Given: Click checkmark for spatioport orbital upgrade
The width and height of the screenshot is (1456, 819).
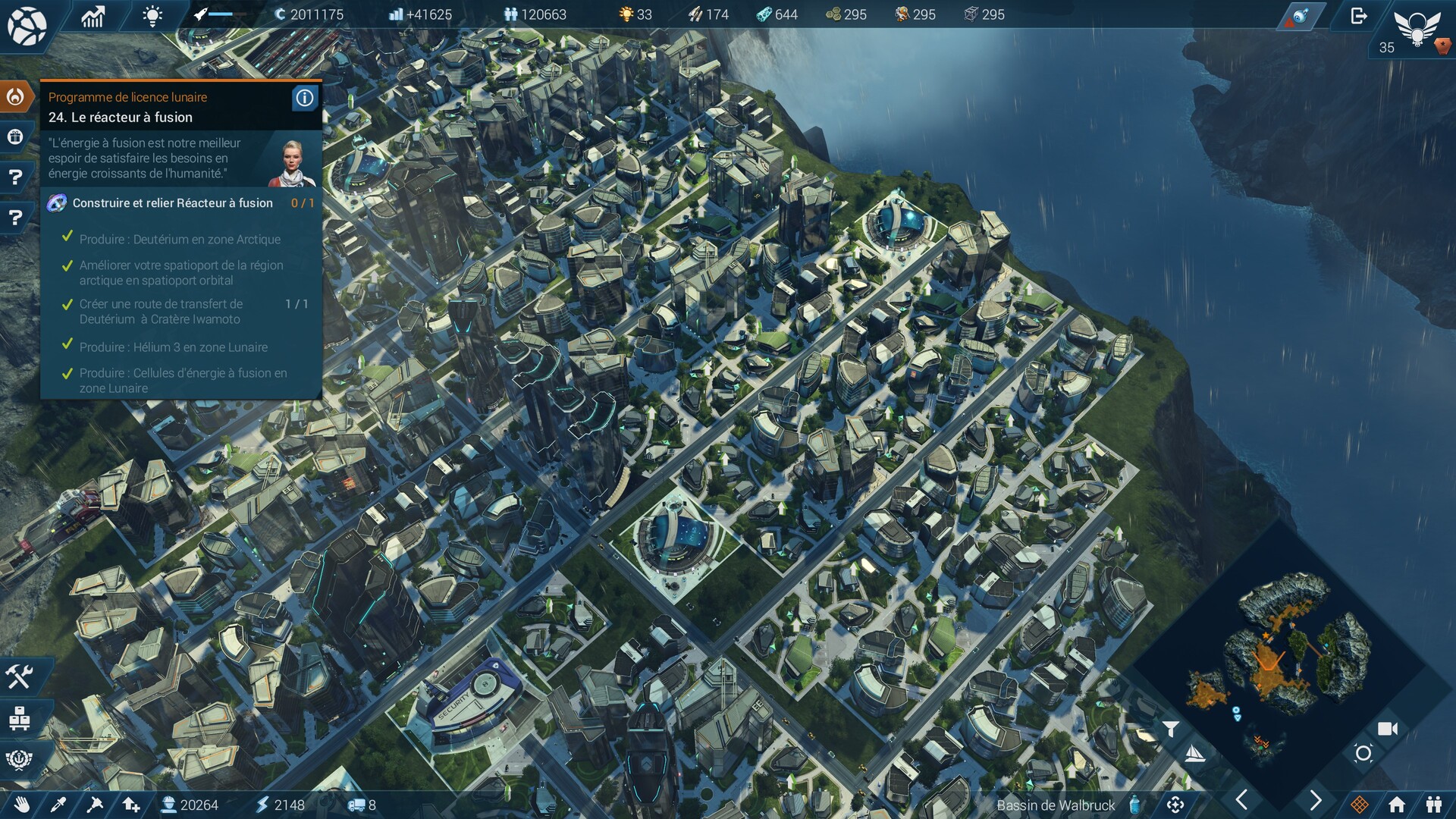Looking at the screenshot, I should [x=67, y=265].
